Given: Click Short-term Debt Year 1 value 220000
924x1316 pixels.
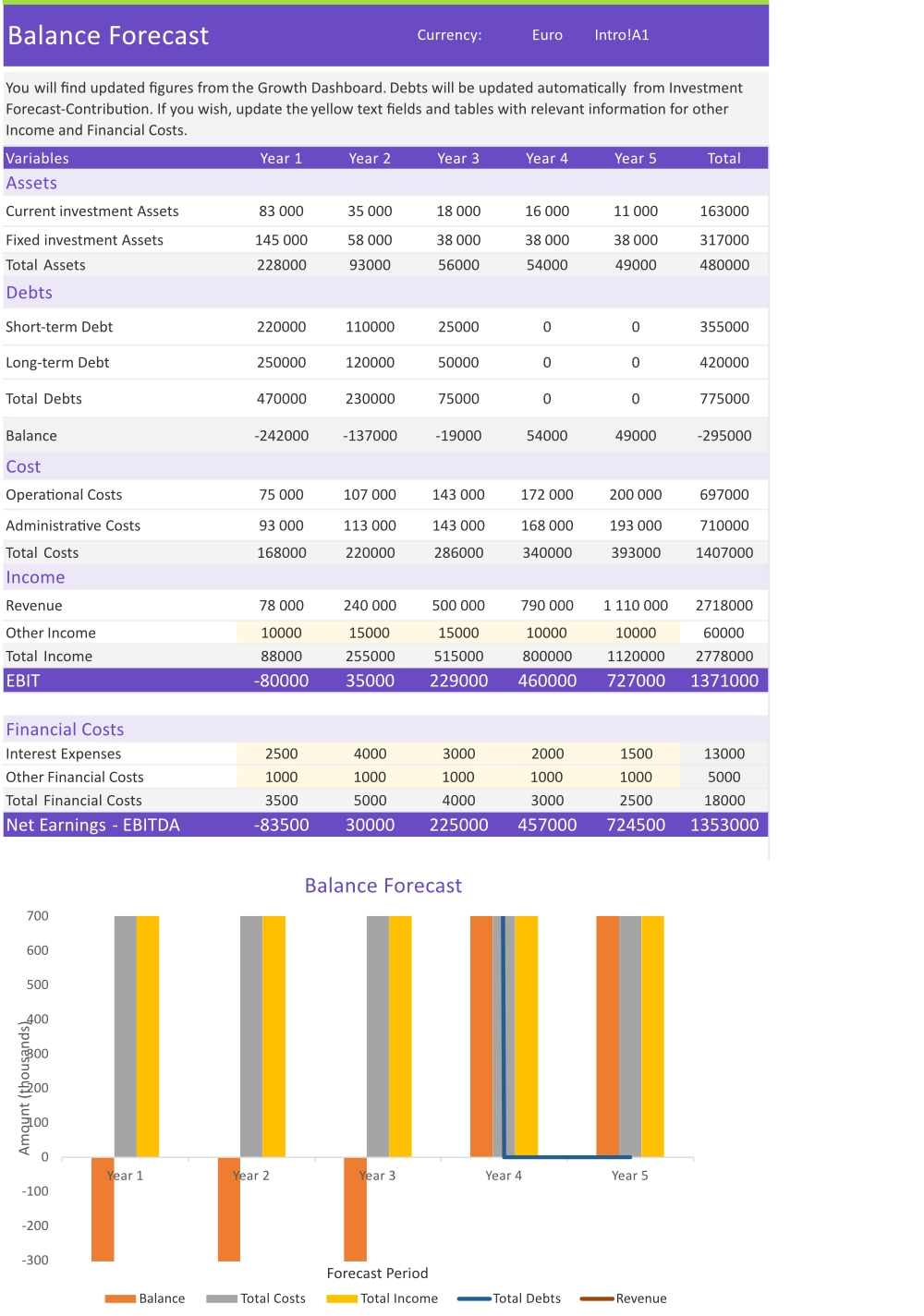Looking at the screenshot, I should [281, 327].
